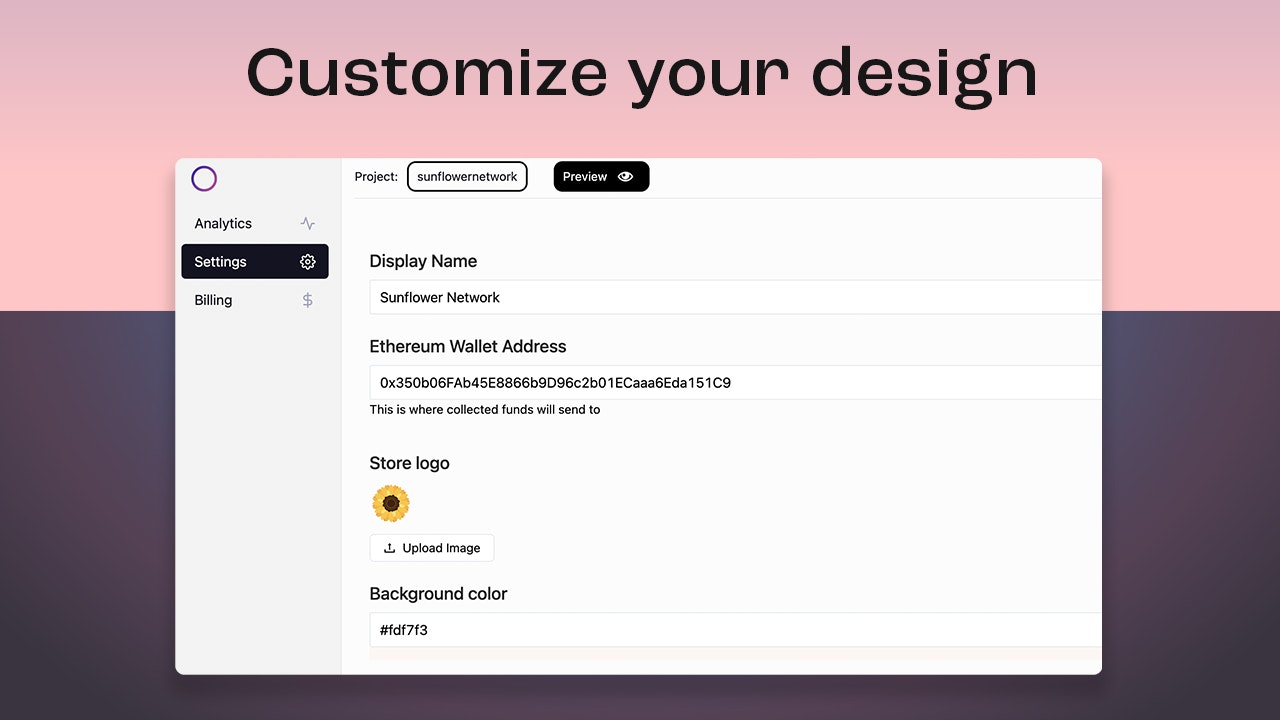Click the 'Project:' label
The height and width of the screenshot is (720, 1280).
pyautogui.click(x=377, y=177)
